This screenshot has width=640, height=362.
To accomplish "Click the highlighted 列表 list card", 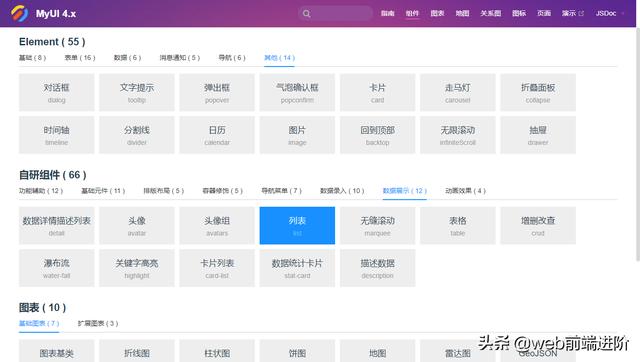I will click(297, 225).
